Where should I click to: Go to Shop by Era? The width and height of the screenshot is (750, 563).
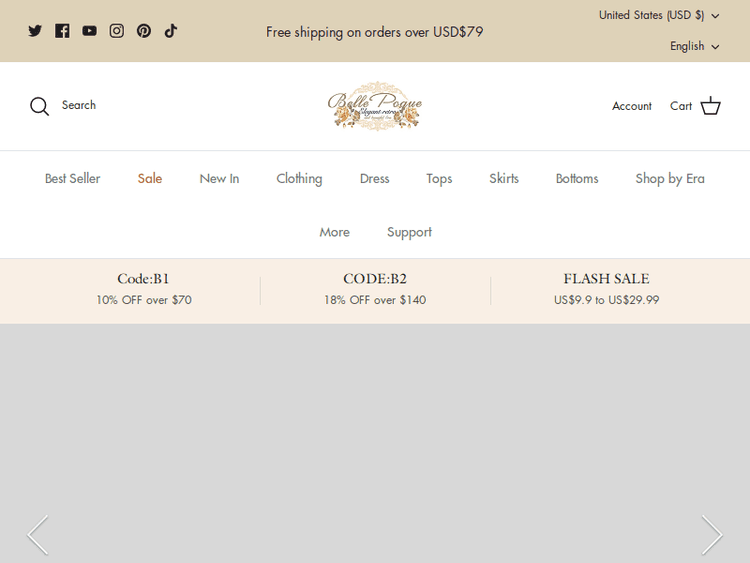click(x=669, y=178)
